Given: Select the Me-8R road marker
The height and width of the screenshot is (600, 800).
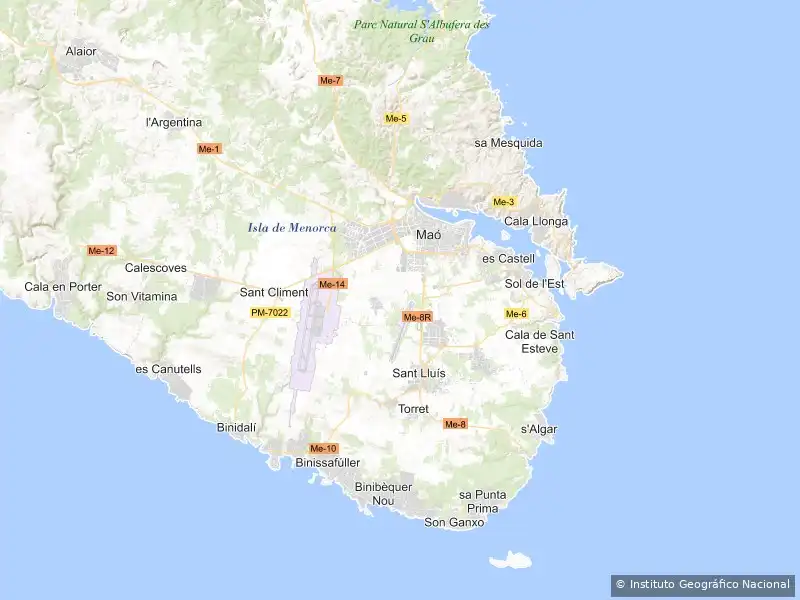Looking at the screenshot, I should click(x=417, y=317).
